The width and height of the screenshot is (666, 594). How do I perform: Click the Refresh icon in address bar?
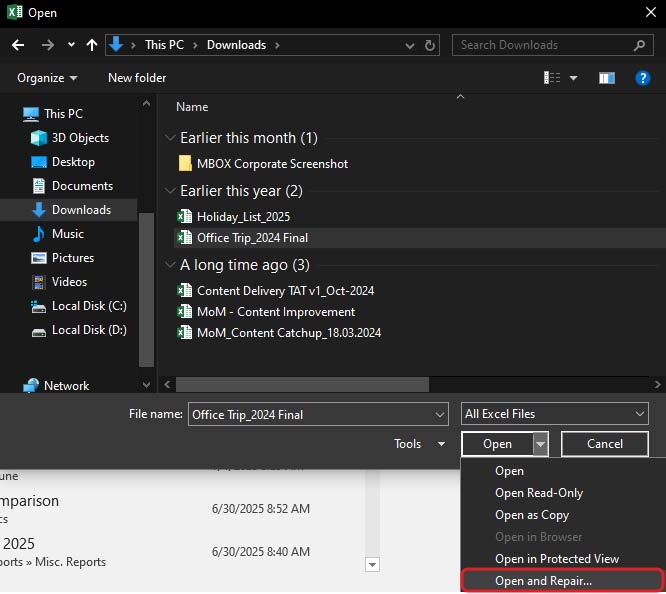430,45
